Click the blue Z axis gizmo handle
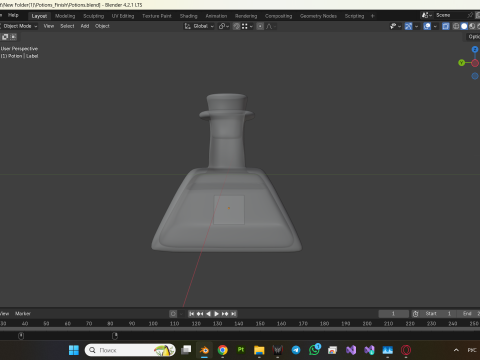480x360 pixels. [475, 49]
